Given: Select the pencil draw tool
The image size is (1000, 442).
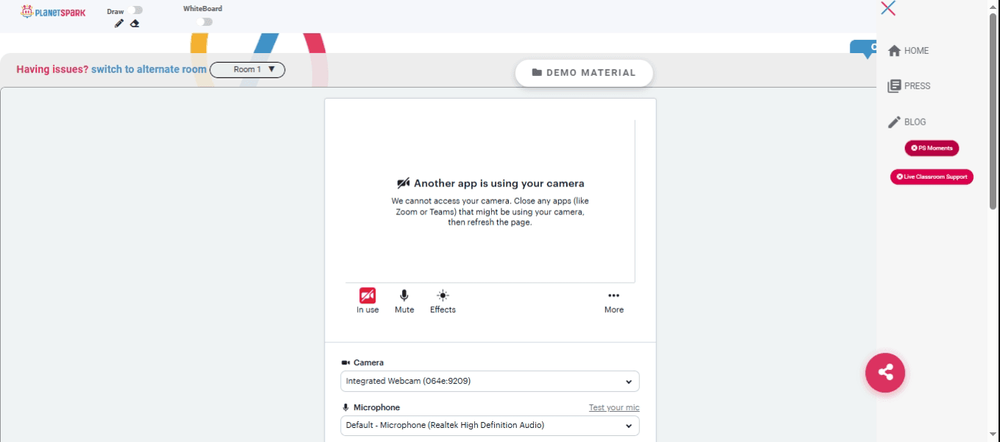Looking at the screenshot, I should click(119, 24).
